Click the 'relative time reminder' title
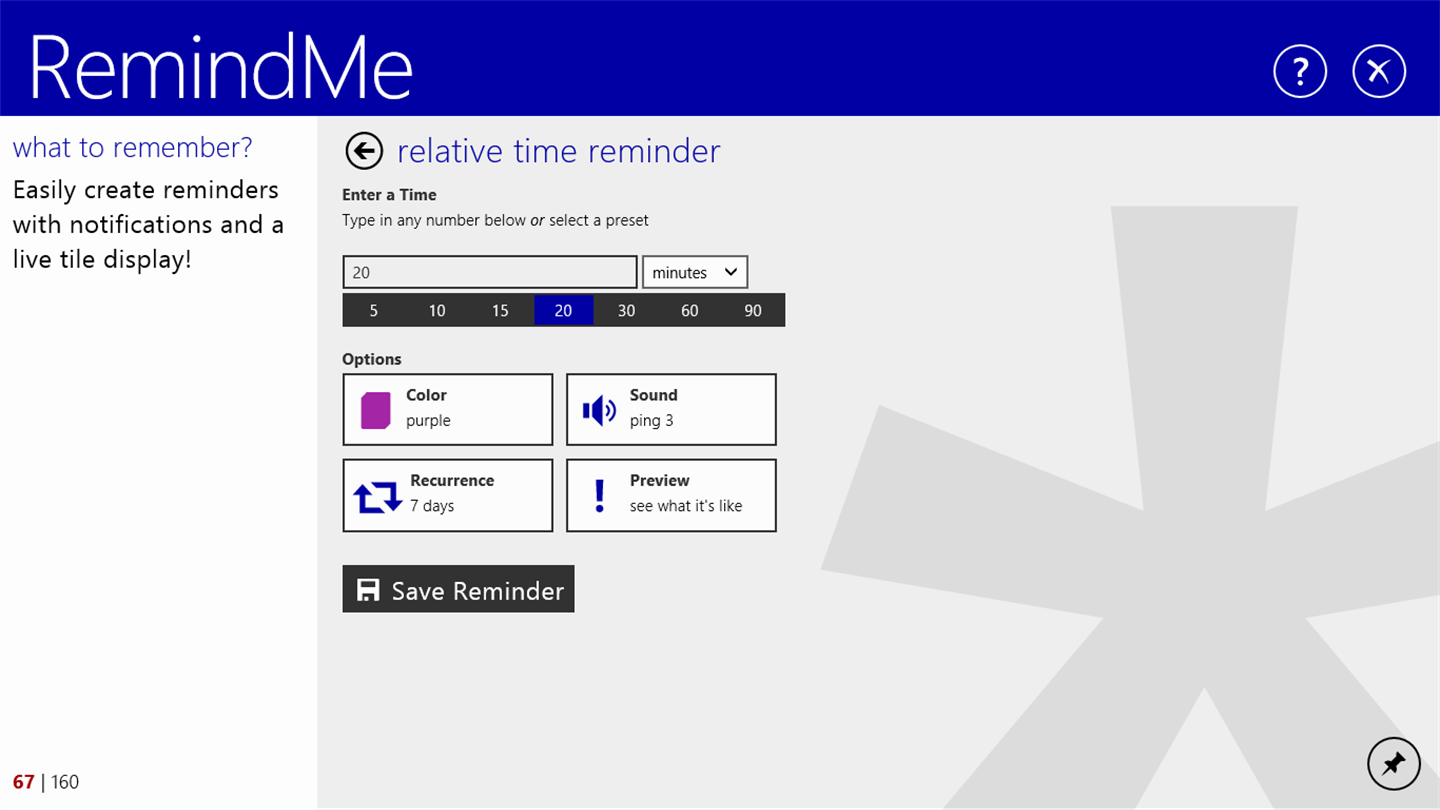Viewport: 1440px width, 810px height. [558, 151]
